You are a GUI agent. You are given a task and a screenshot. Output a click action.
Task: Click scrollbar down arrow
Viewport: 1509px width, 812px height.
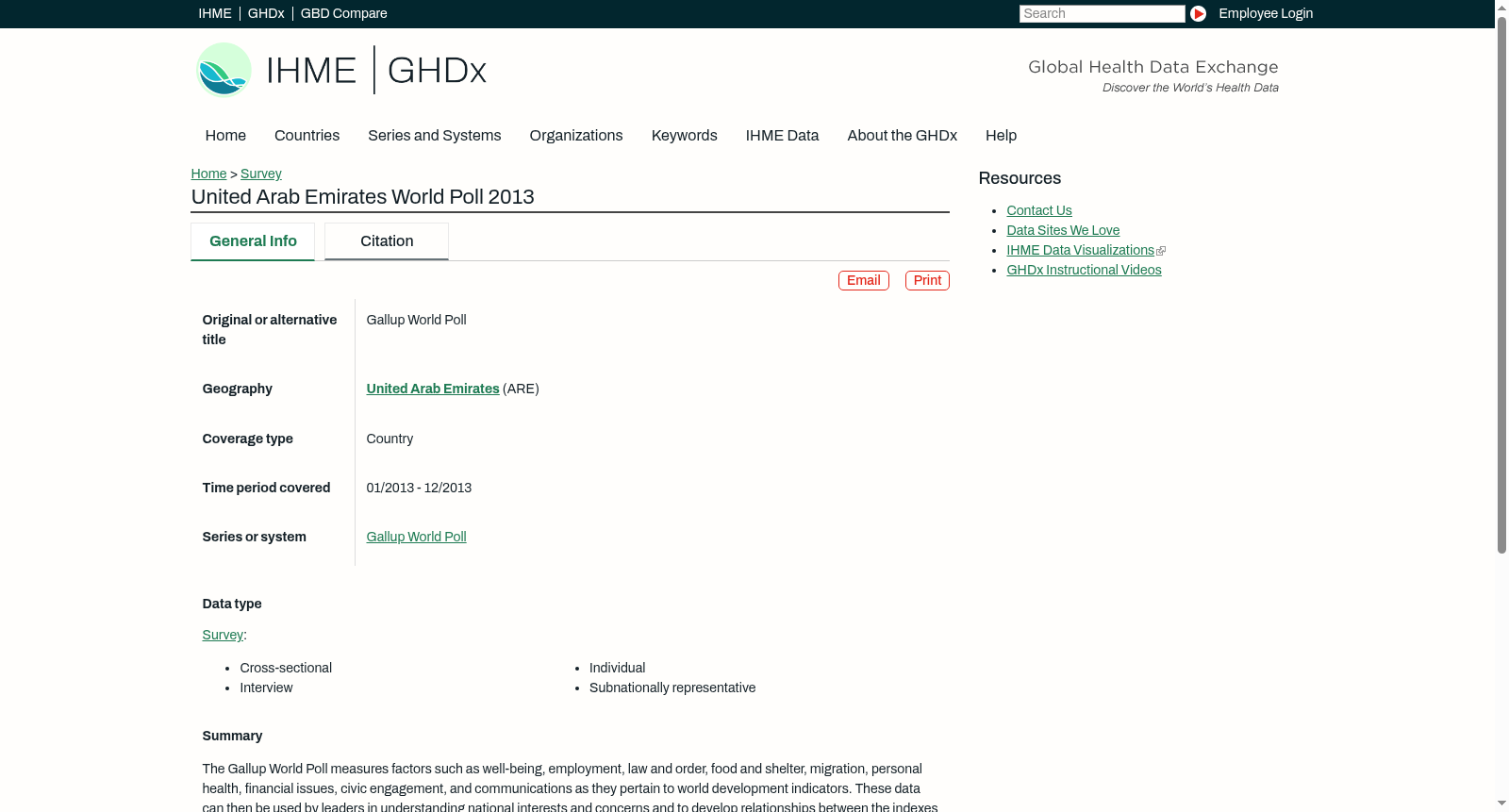tap(1501, 804)
